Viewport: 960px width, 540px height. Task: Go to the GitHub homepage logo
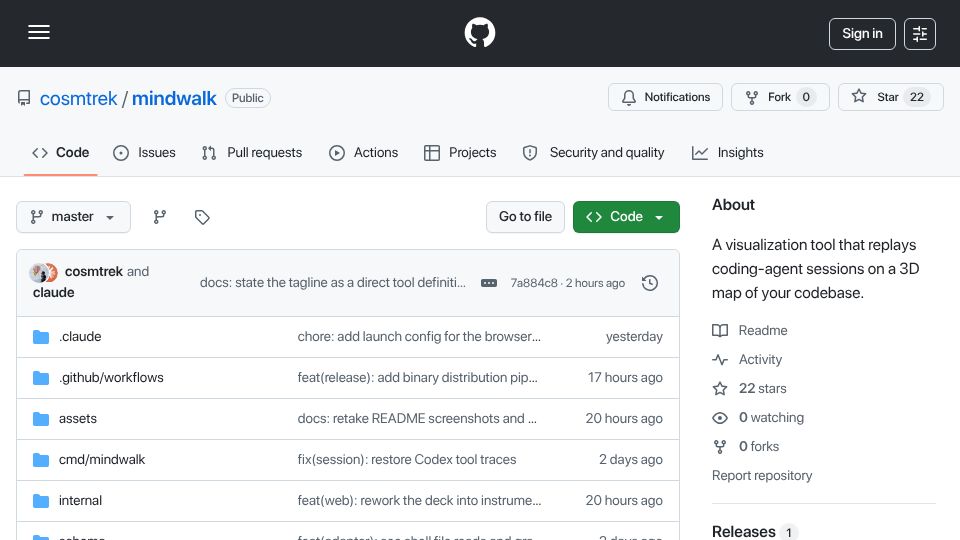pyautogui.click(x=479, y=32)
